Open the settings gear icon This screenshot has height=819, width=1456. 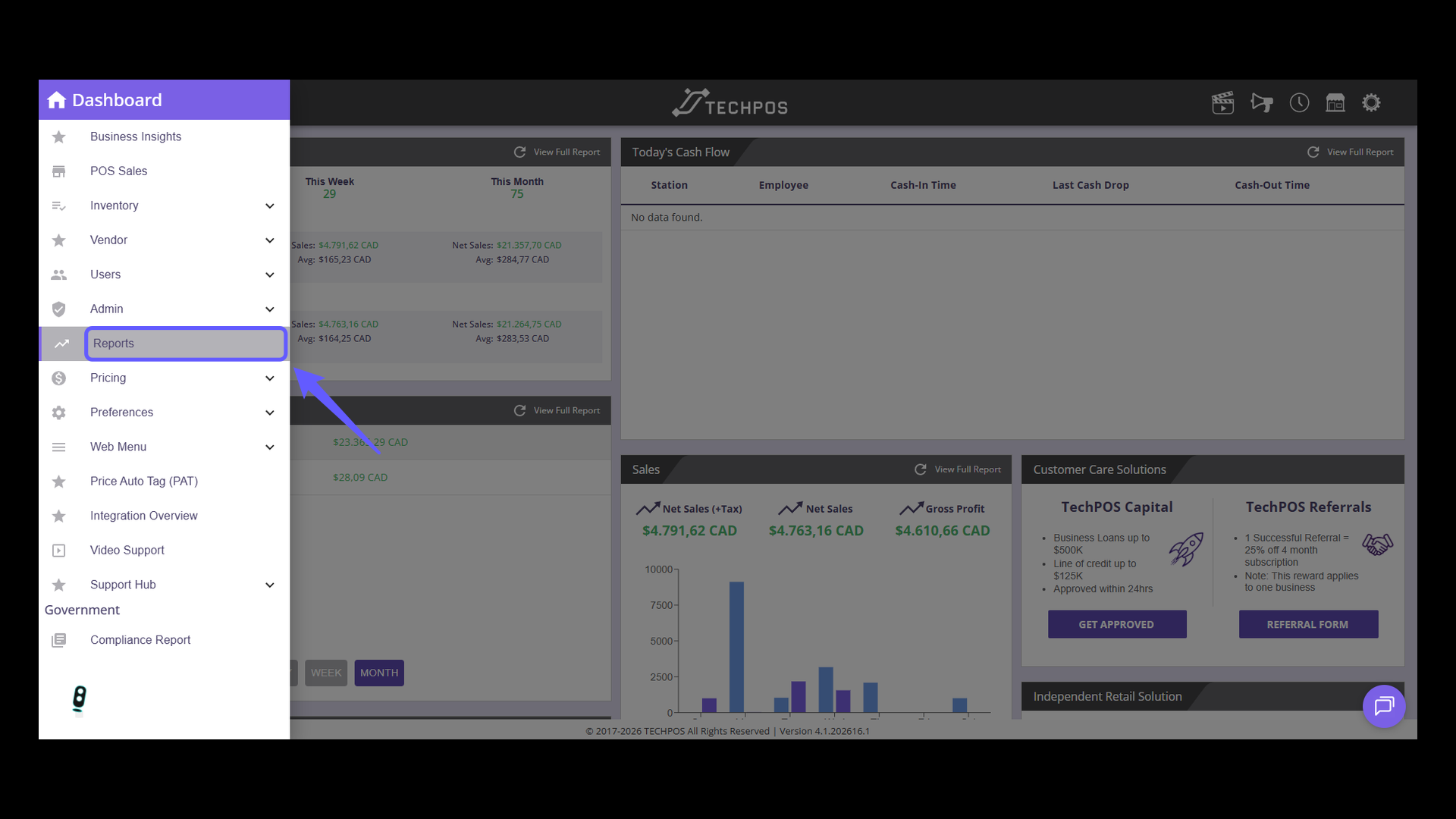[1372, 102]
